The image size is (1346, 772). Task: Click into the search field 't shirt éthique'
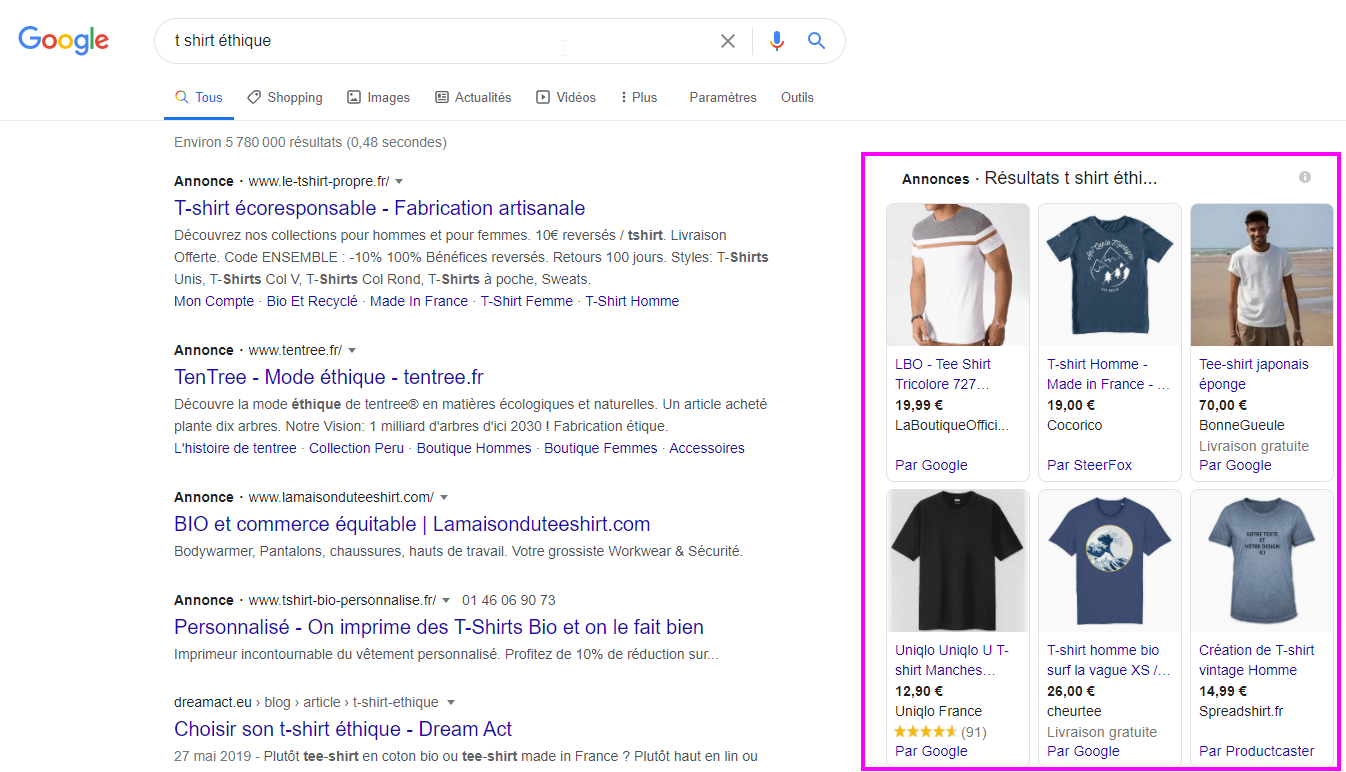(440, 41)
